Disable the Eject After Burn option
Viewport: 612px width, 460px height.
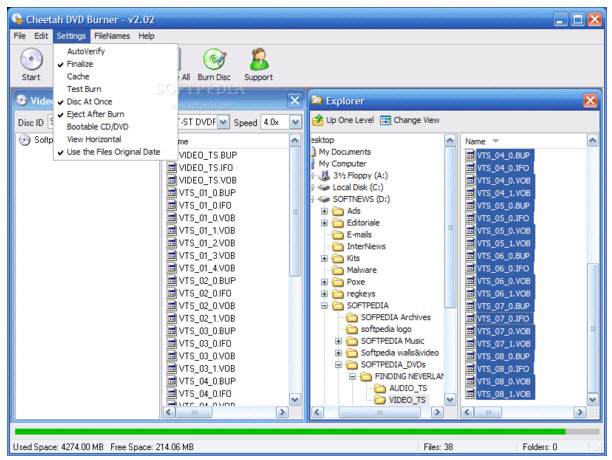(94, 114)
